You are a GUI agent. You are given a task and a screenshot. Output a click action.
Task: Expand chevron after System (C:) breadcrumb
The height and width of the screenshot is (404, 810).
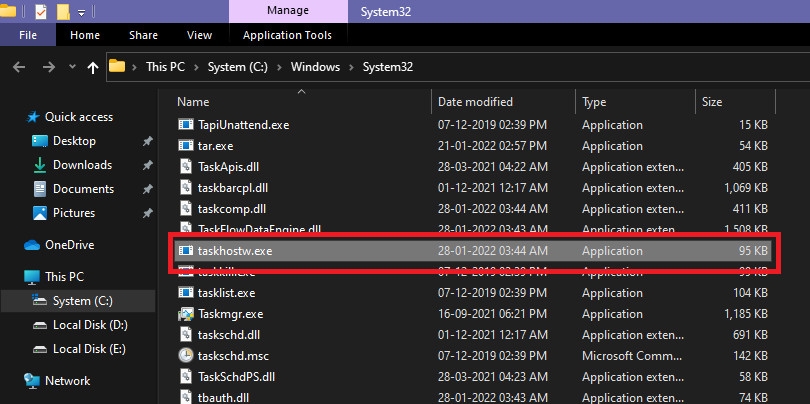(279, 67)
